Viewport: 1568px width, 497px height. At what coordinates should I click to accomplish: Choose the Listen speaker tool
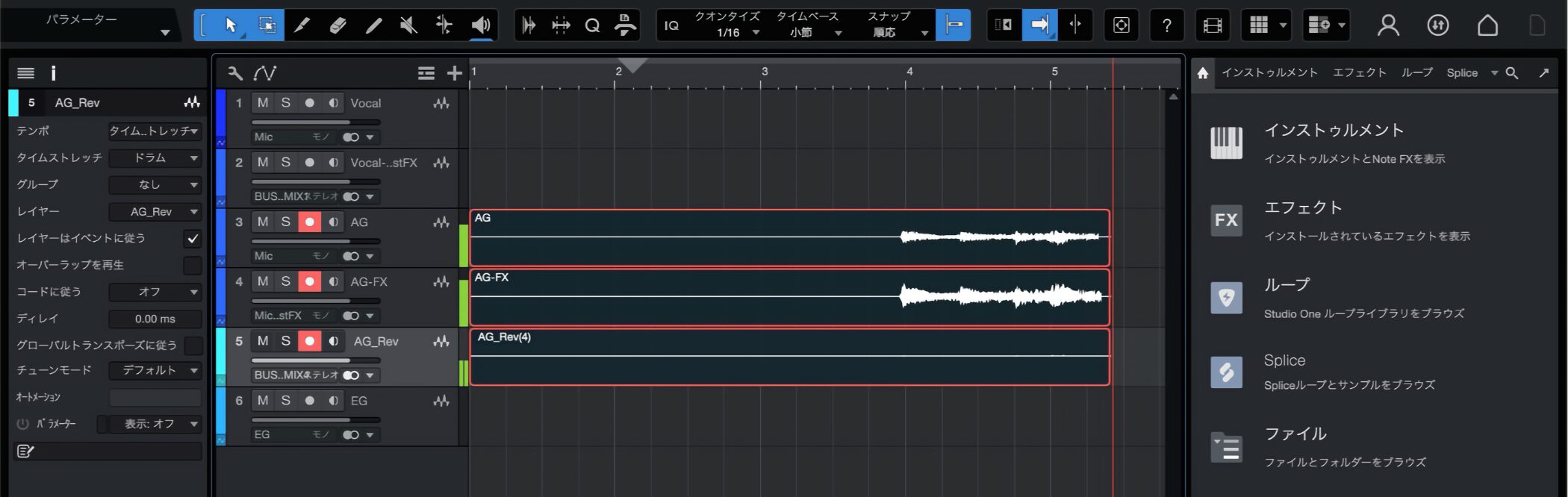[480, 25]
